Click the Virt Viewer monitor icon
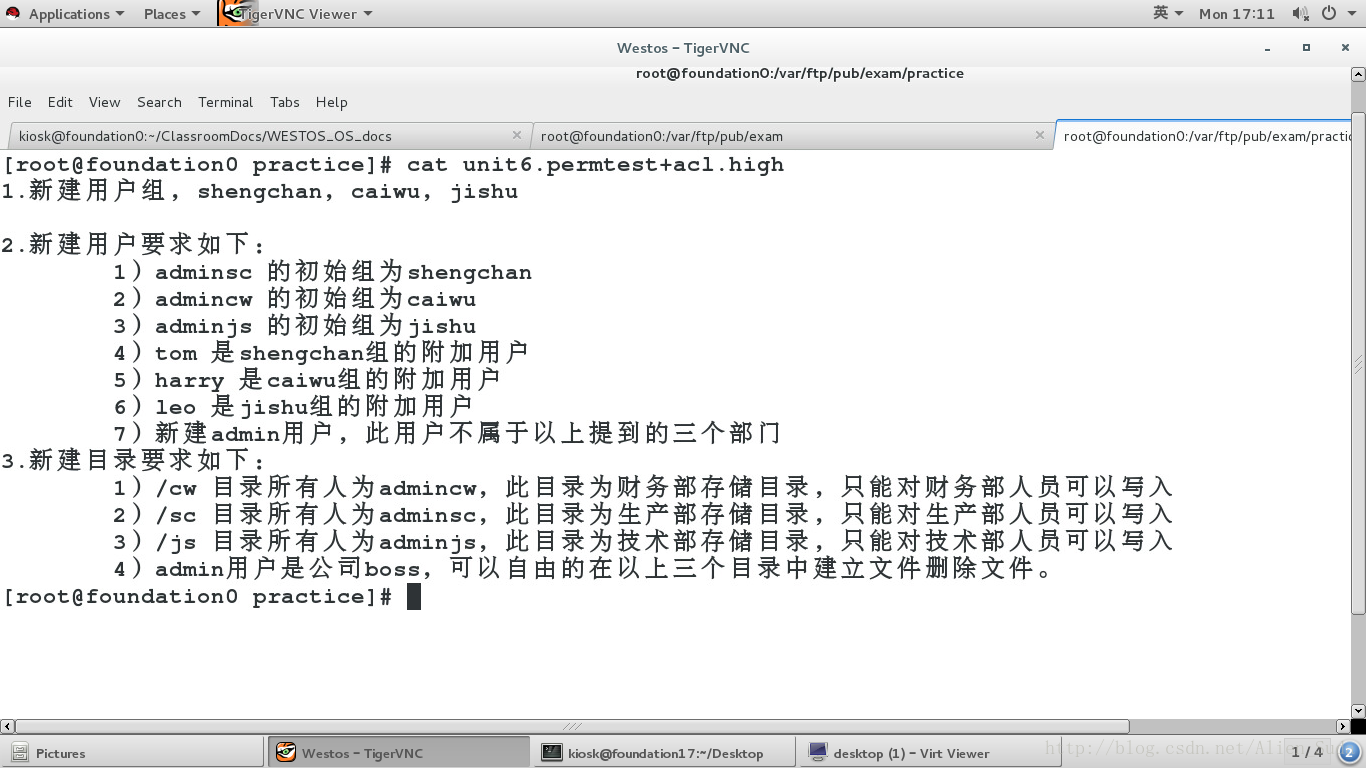The height and width of the screenshot is (768, 1366). tap(818, 753)
